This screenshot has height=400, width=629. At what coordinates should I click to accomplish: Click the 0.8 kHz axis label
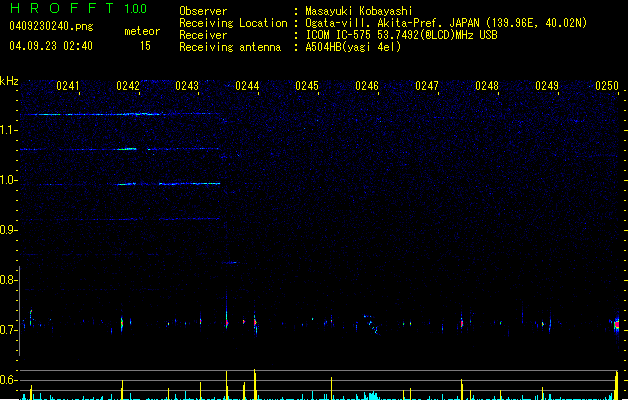pos(8,280)
